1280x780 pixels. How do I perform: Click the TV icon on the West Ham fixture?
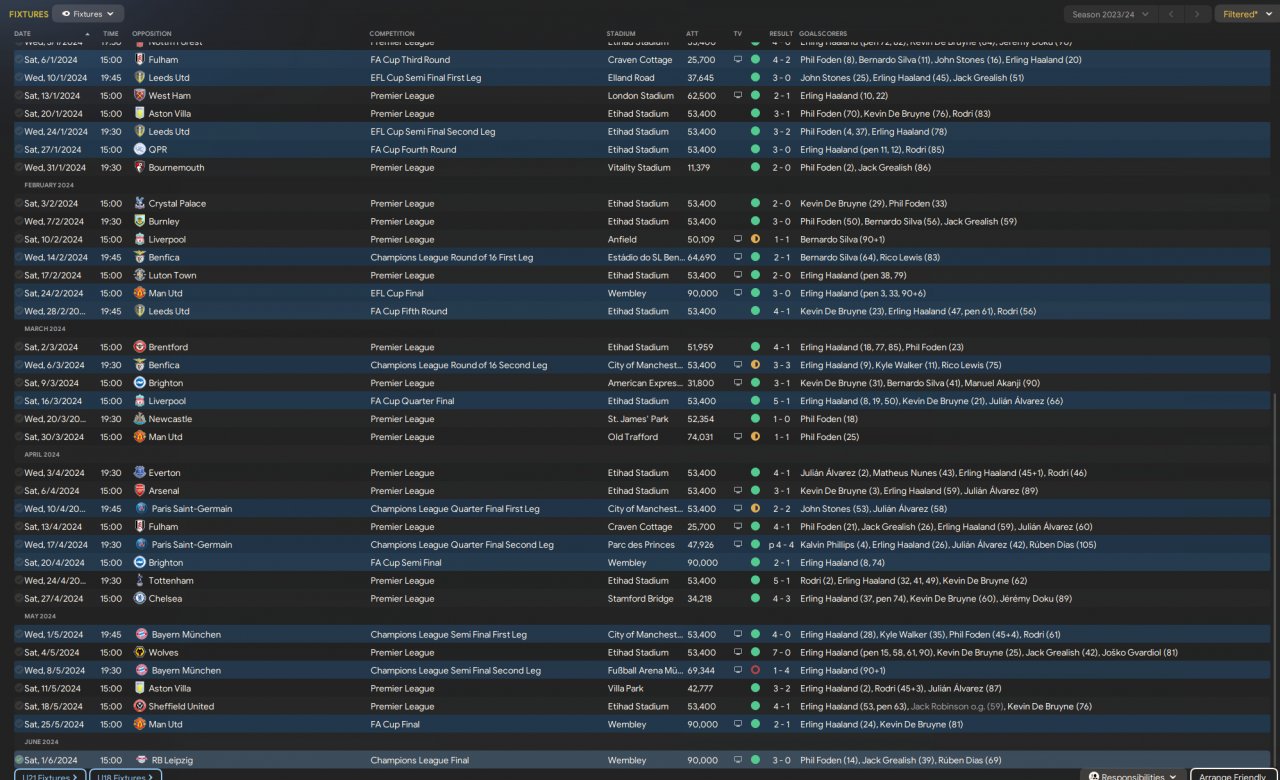pos(738,96)
